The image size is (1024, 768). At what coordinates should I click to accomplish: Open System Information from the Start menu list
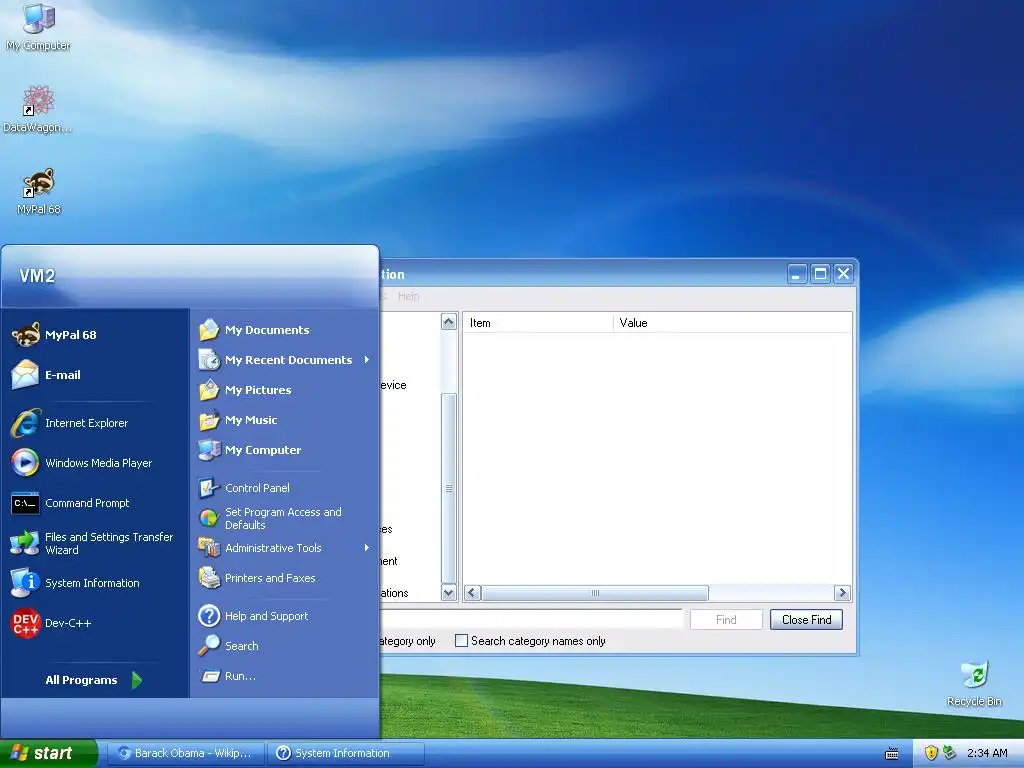coord(95,583)
